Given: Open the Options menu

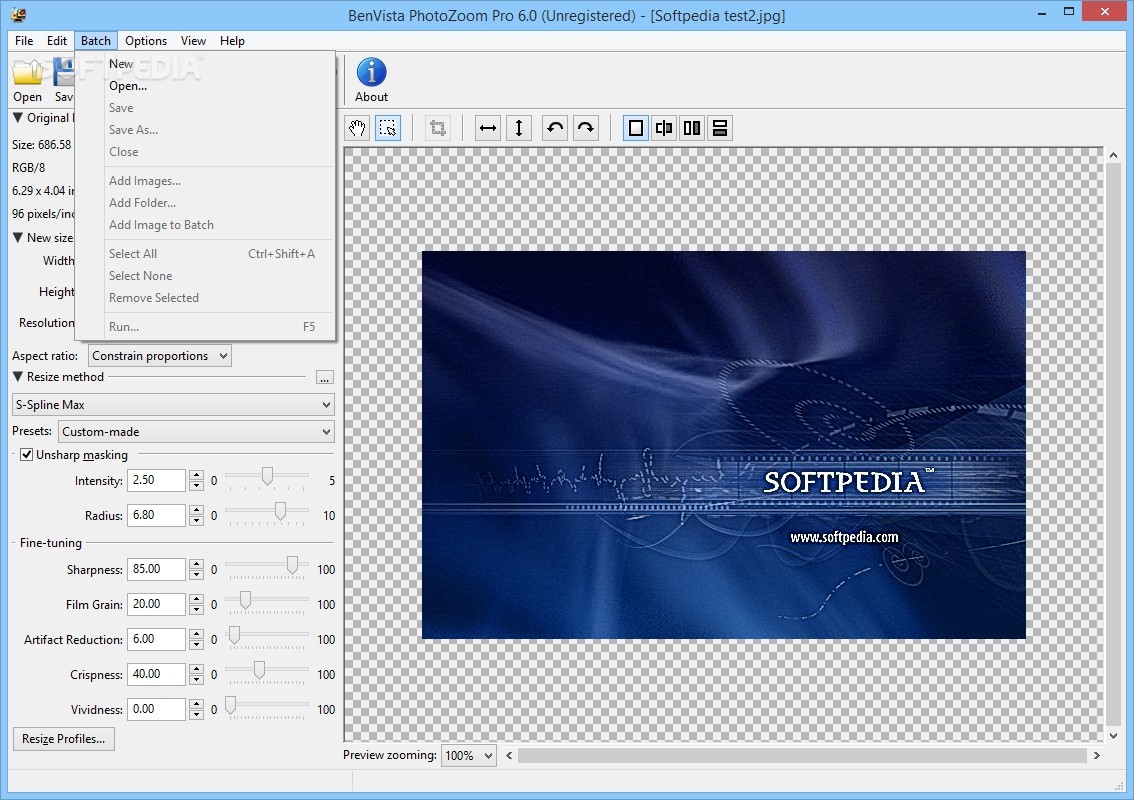Looking at the screenshot, I should coord(145,41).
